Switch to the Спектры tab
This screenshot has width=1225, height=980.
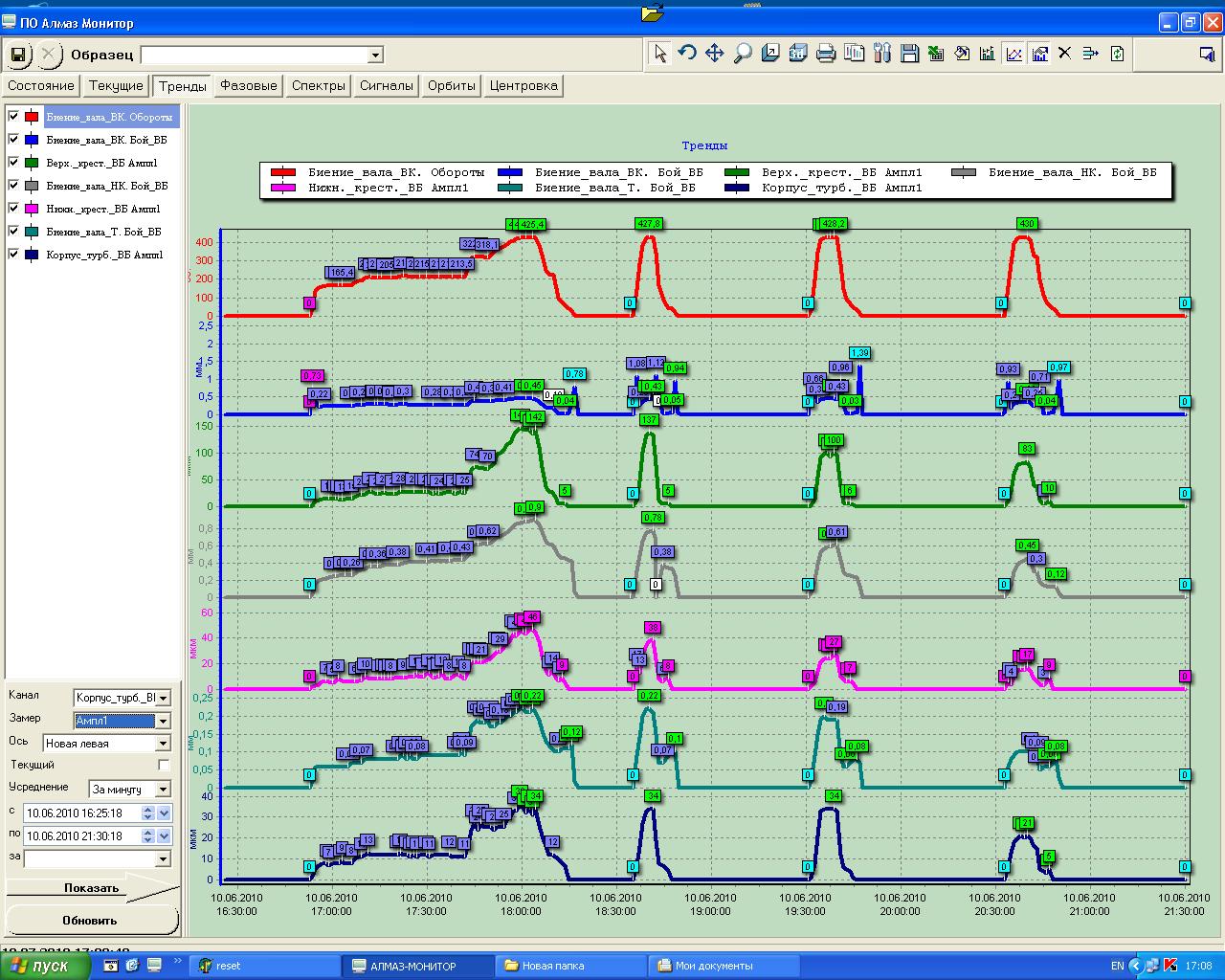tap(319, 85)
